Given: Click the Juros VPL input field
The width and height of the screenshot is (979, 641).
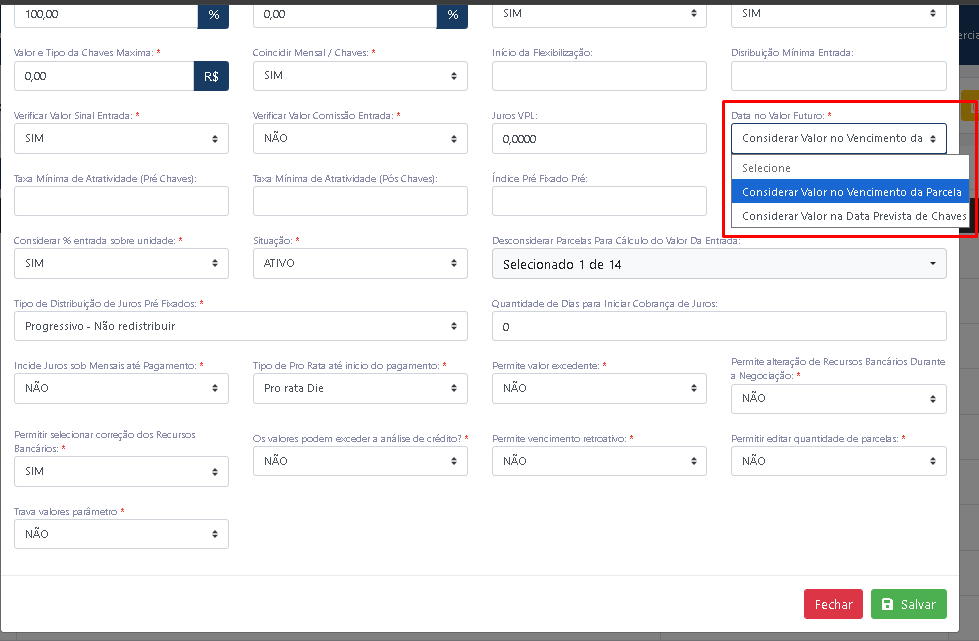Looking at the screenshot, I should click(x=599, y=139).
